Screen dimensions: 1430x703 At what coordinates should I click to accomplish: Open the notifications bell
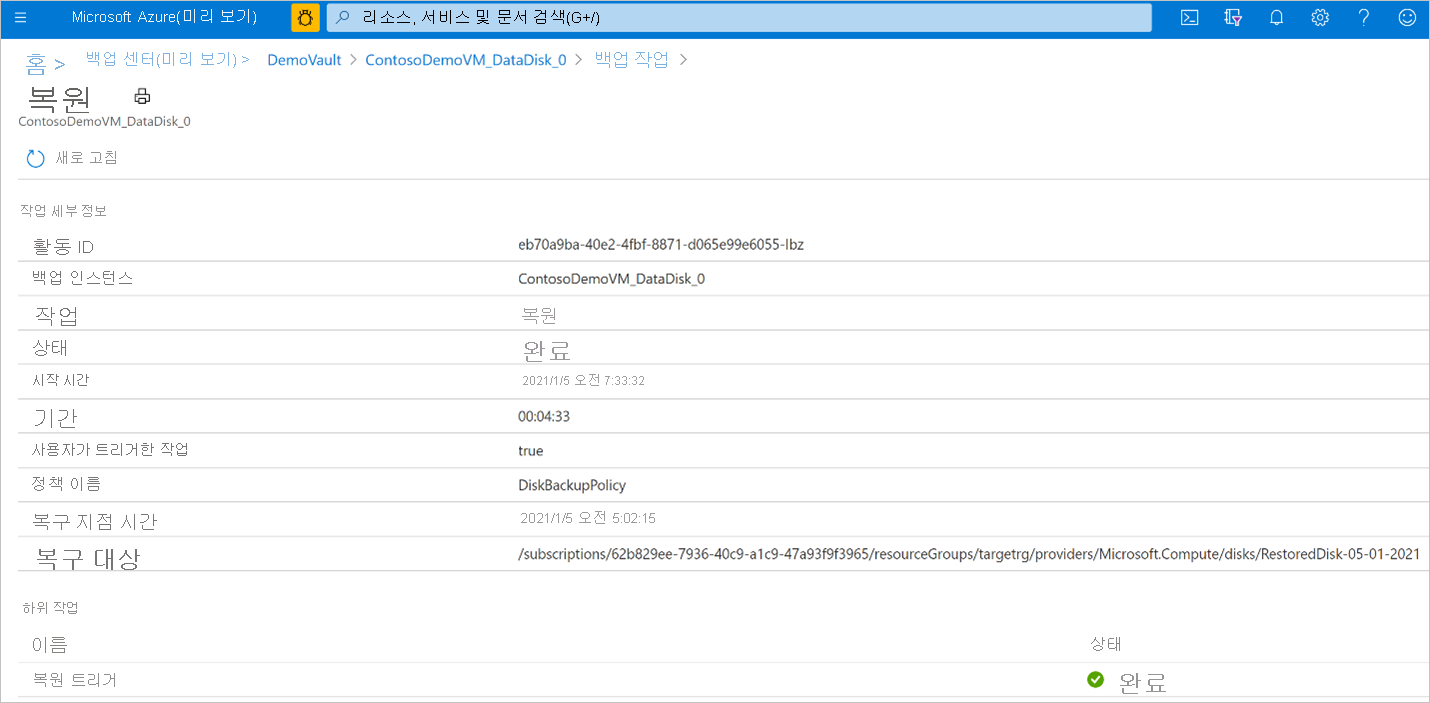point(1277,18)
